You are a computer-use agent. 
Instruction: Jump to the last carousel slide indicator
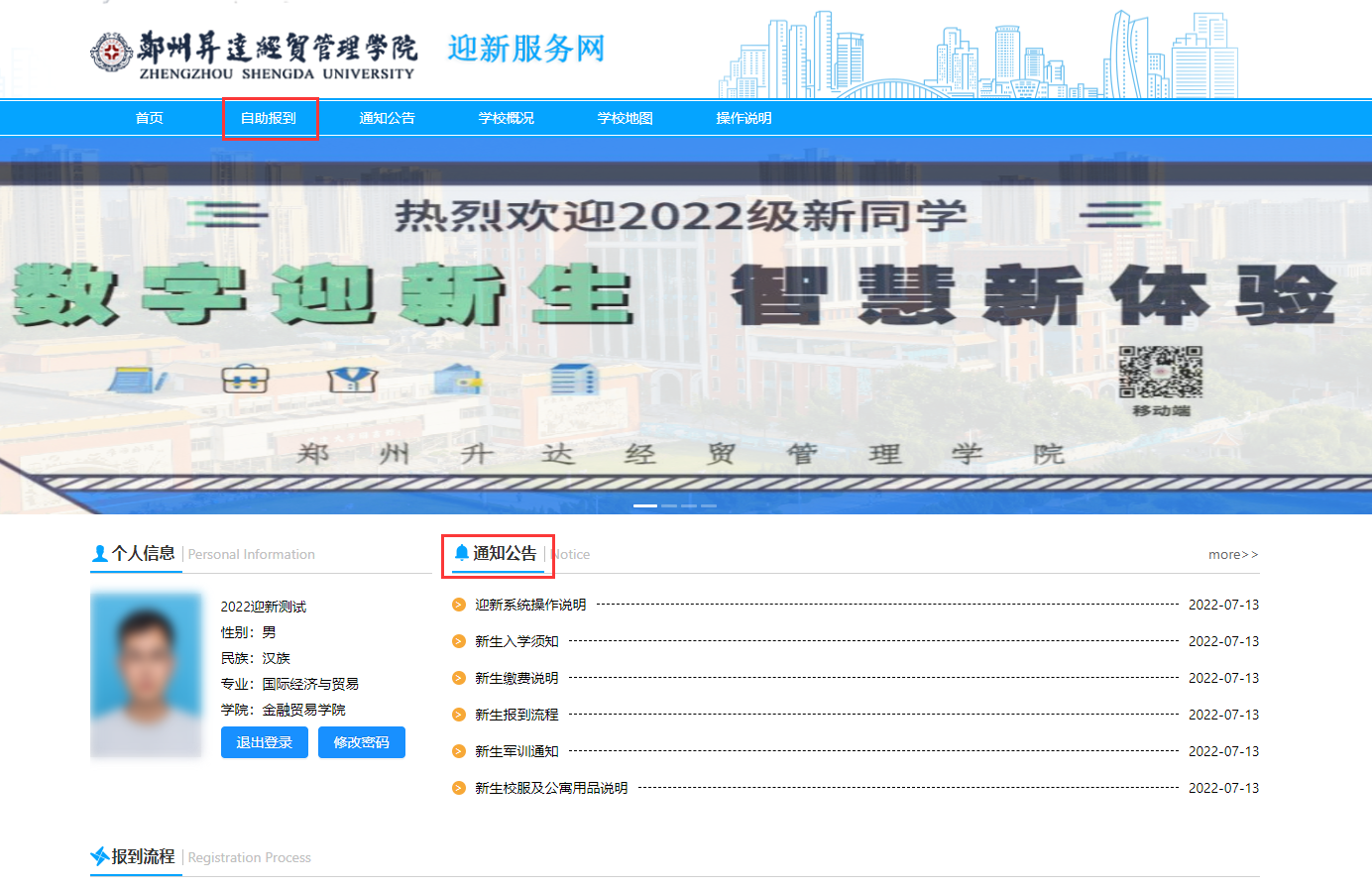click(x=709, y=505)
